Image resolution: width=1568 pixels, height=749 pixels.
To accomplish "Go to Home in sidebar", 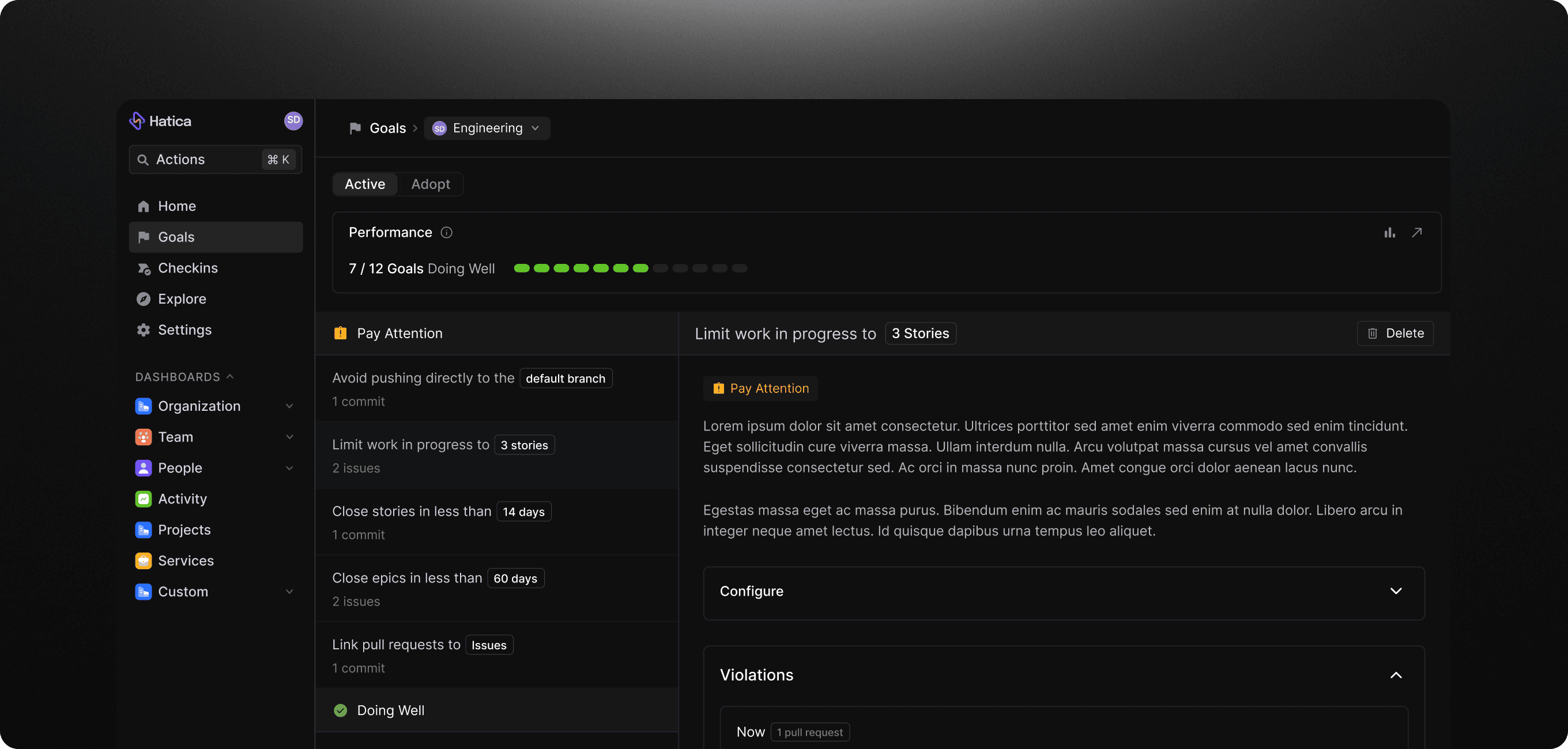I will (176, 206).
